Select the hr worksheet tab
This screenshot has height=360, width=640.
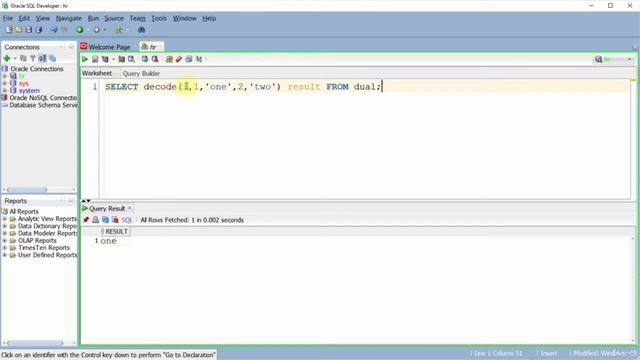click(x=151, y=47)
